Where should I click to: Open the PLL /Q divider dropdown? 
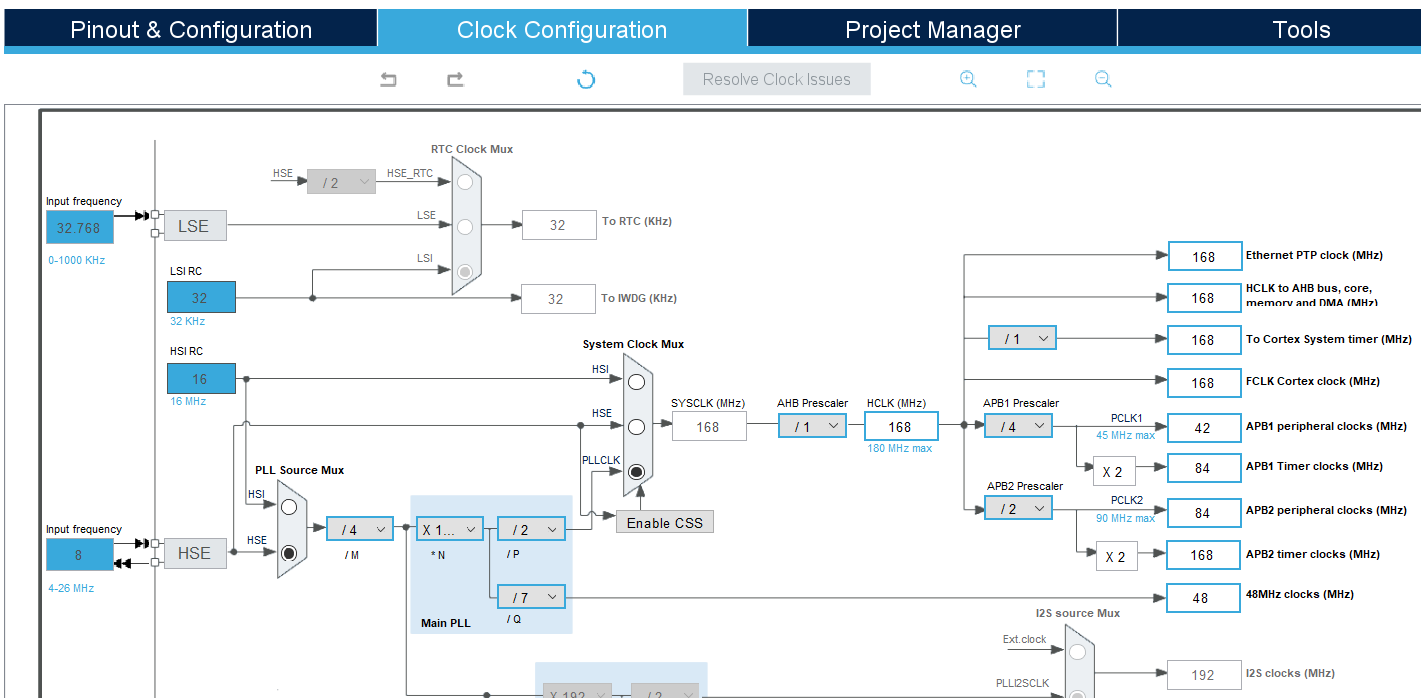click(x=531, y=597)
